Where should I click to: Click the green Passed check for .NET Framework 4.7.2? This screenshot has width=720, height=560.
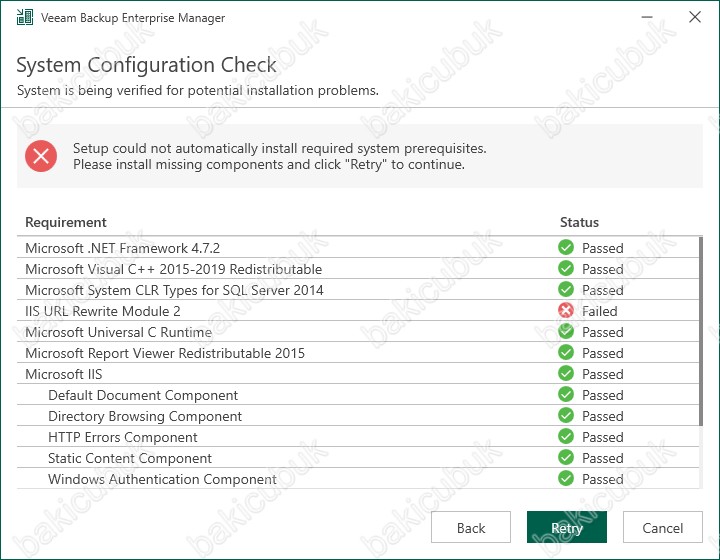pos(566,247)
